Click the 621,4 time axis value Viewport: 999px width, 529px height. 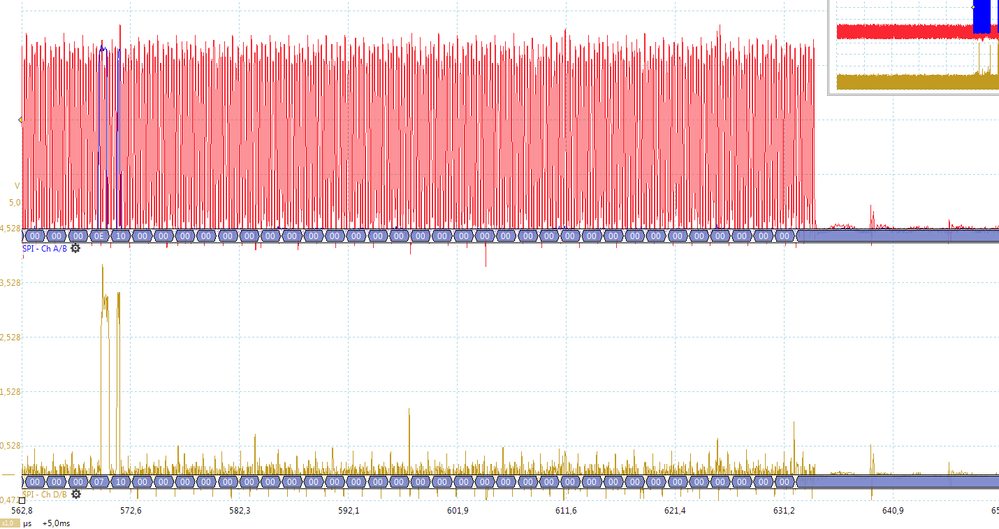[675, 511]
